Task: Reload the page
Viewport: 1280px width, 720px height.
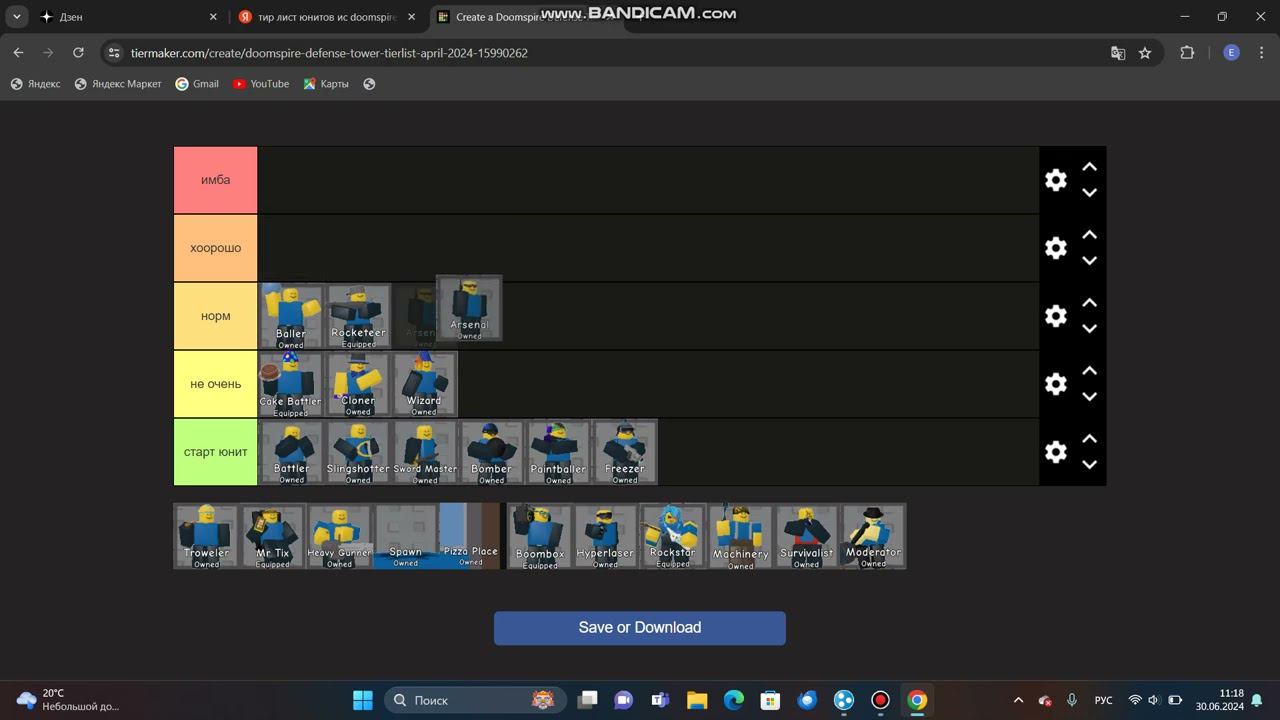Action: [78, 53]
